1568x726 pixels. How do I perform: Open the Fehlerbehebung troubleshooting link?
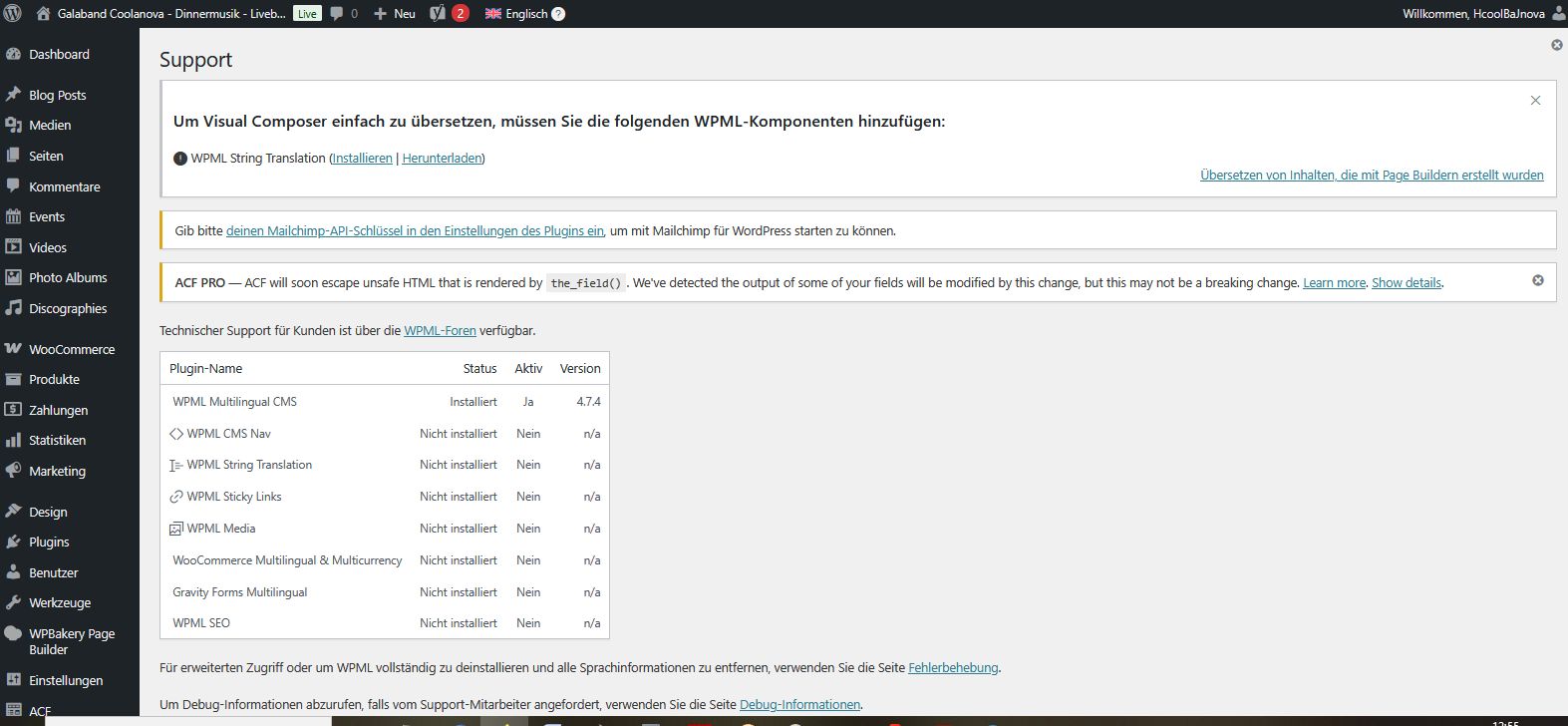point(953,668)
